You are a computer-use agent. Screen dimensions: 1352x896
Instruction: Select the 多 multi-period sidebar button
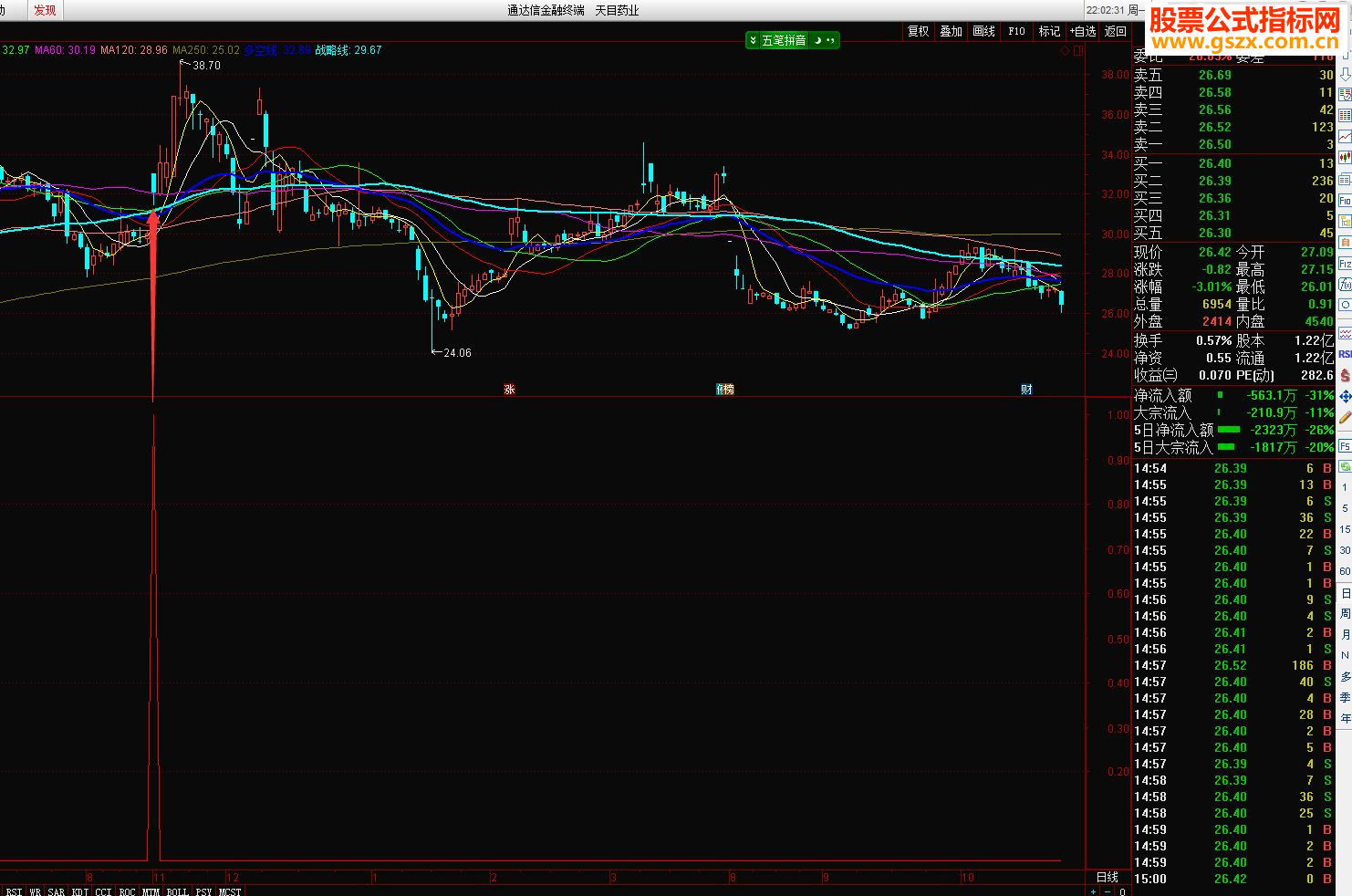pos(1345,676)
